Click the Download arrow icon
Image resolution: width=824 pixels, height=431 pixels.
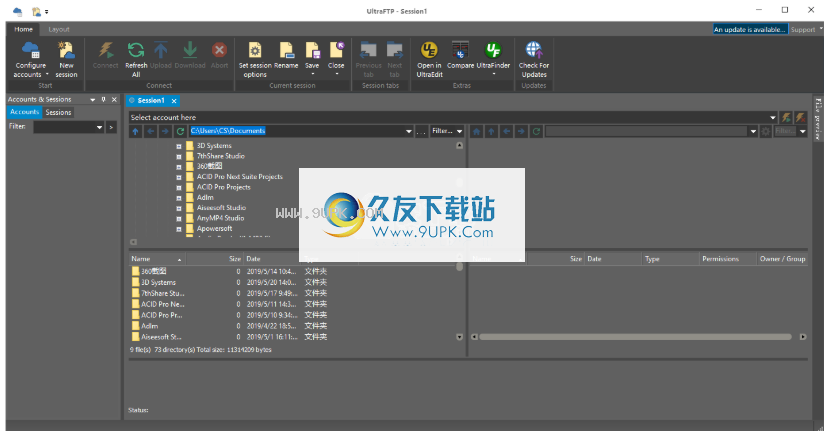pos(190,50)
